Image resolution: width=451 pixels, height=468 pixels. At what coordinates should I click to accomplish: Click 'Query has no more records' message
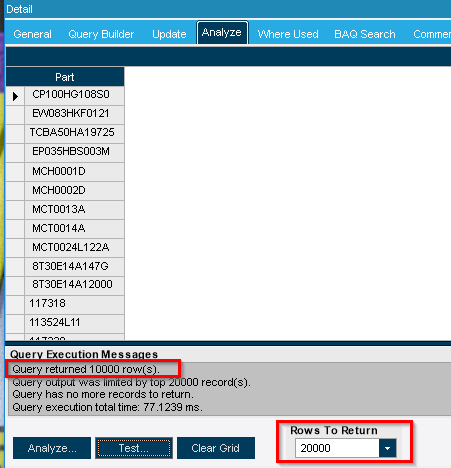tap(103, 394)
